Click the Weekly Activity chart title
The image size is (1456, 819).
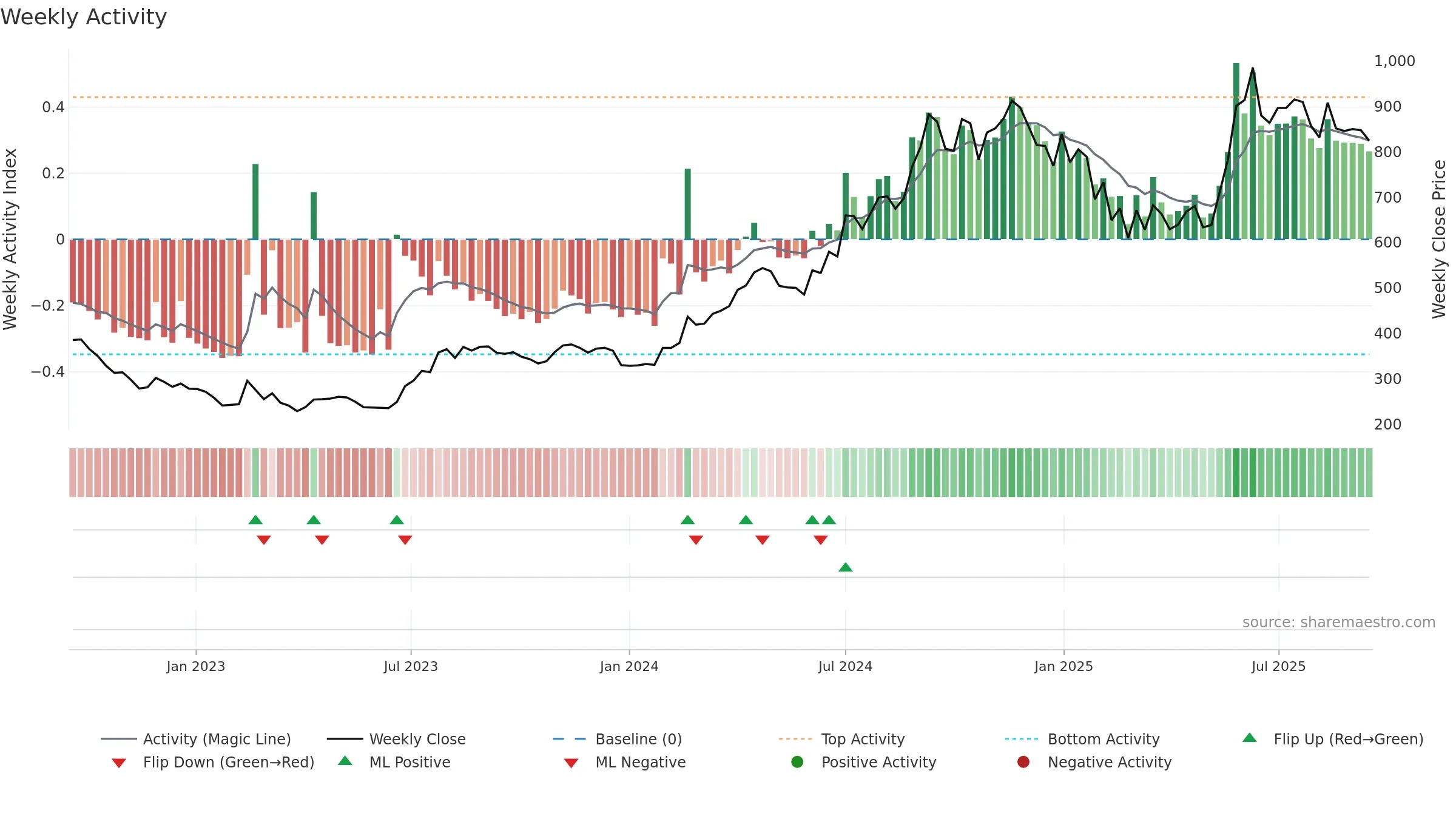click(x=84, y=17)
